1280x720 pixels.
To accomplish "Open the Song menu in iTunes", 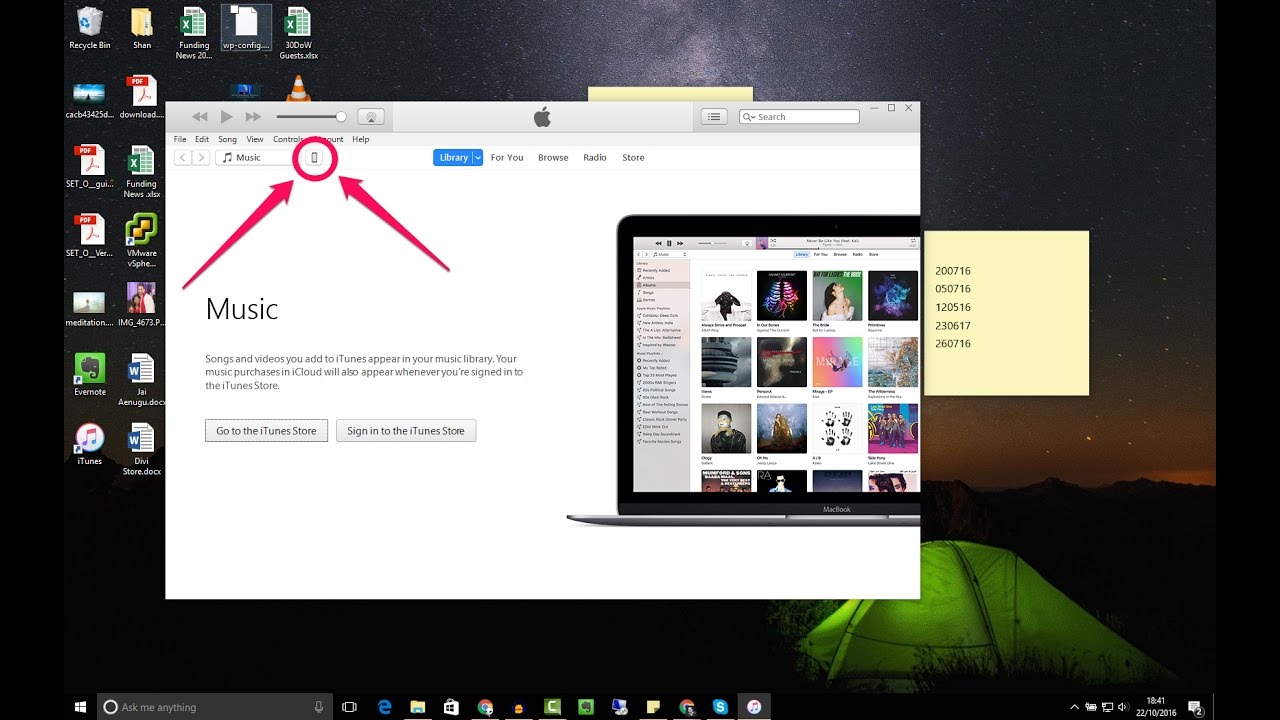I will (228, 140).
